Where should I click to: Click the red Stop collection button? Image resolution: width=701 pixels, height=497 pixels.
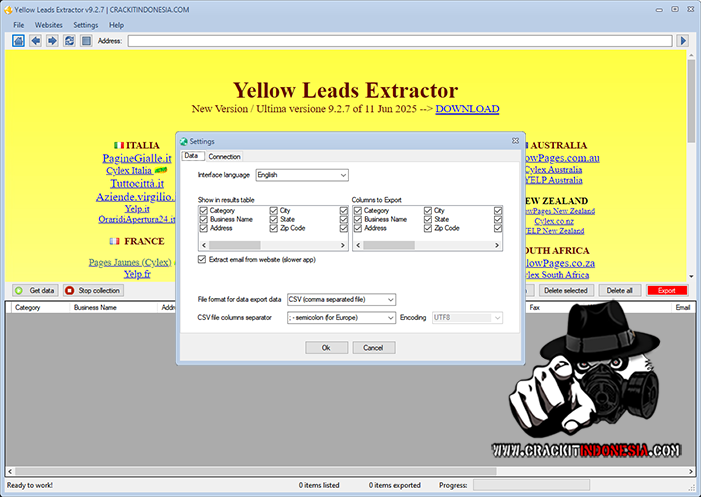pos(93,290)
